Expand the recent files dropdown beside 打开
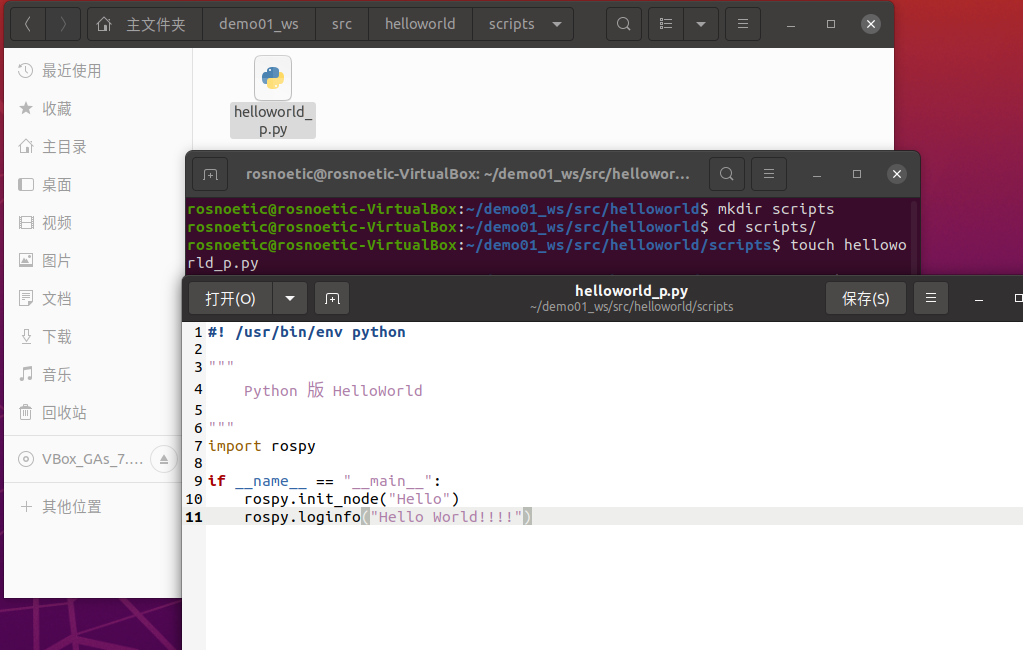 (290, 299)
